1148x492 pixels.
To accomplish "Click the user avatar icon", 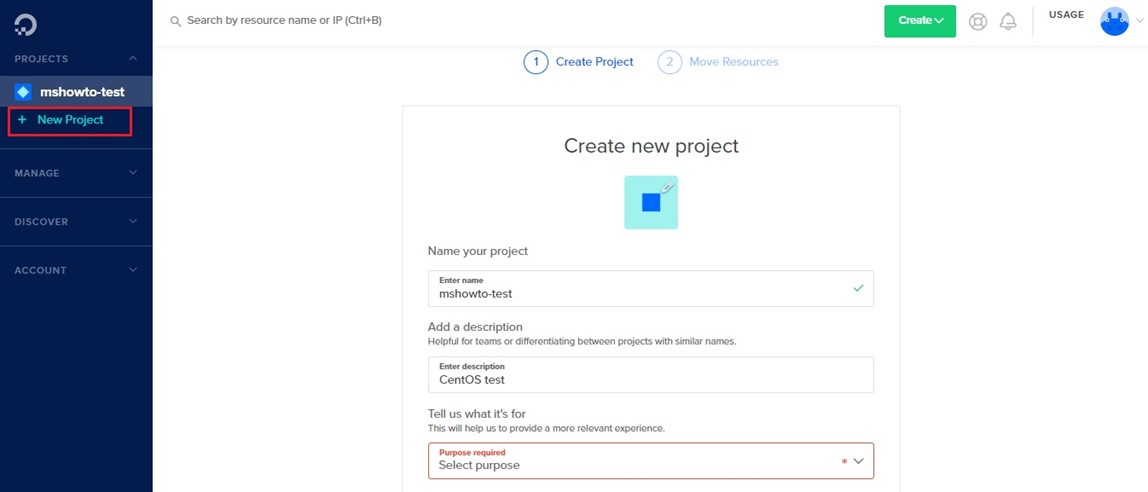I will tap(1114, 21).
